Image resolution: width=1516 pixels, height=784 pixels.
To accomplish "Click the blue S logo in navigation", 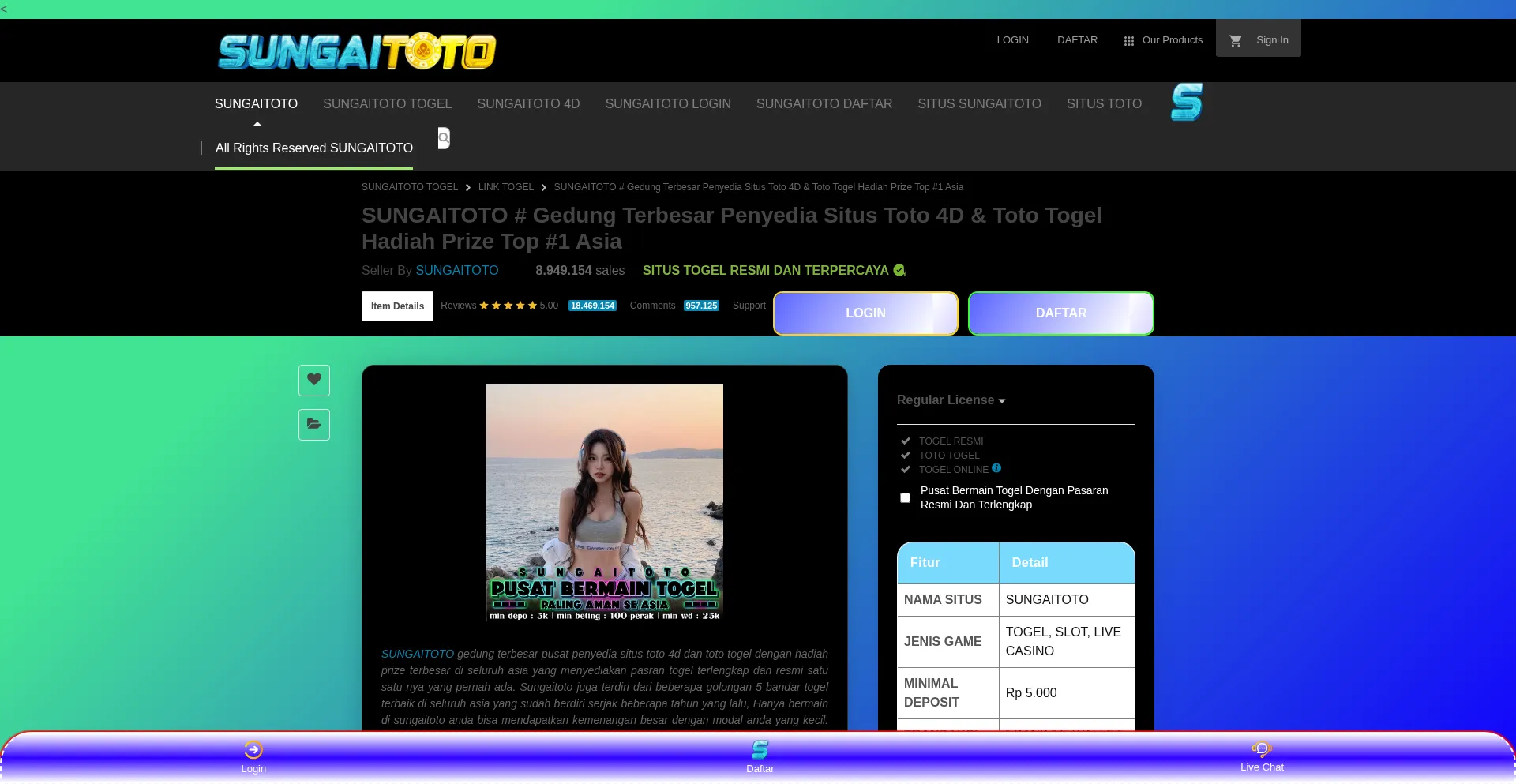I will [1186, 102].
